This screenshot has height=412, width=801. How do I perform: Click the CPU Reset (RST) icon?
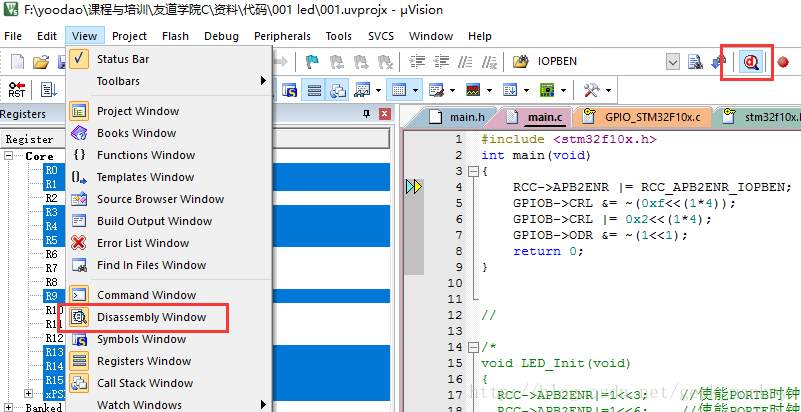coord(17,90)
